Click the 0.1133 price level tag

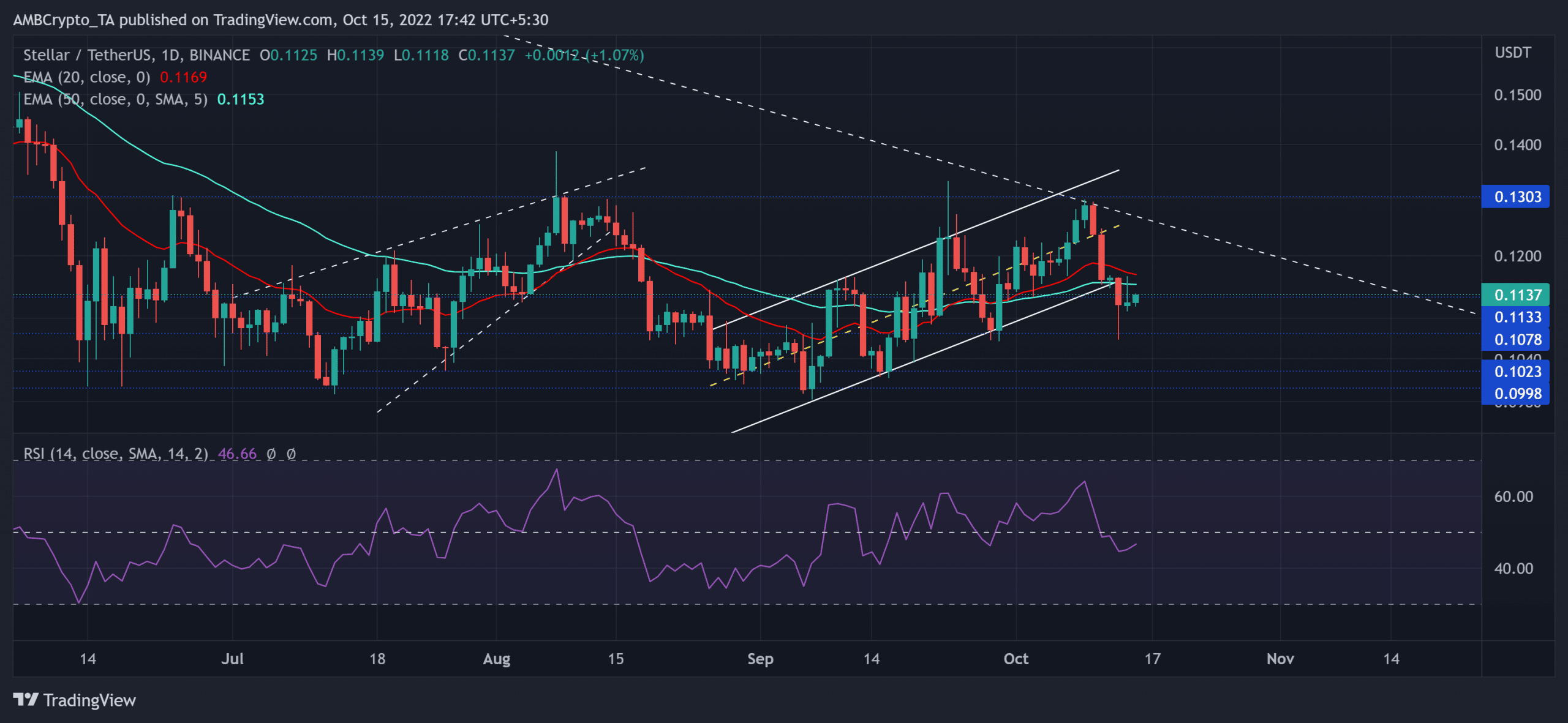[x=1517, y=317]
